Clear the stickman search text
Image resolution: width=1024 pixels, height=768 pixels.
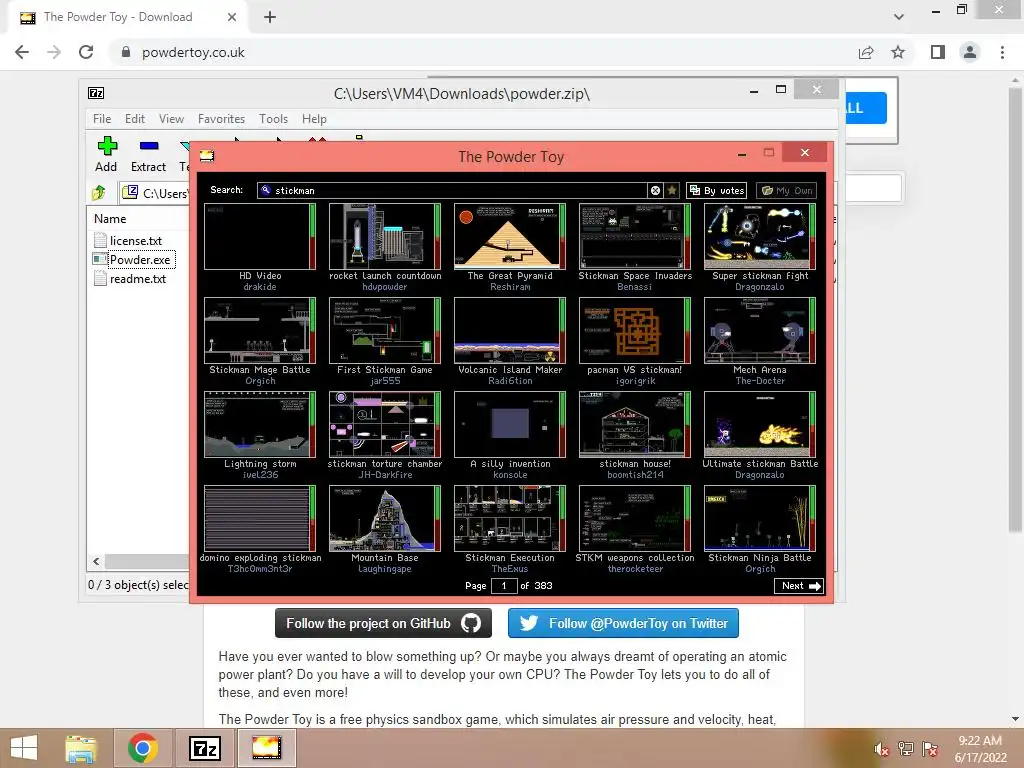655,190
